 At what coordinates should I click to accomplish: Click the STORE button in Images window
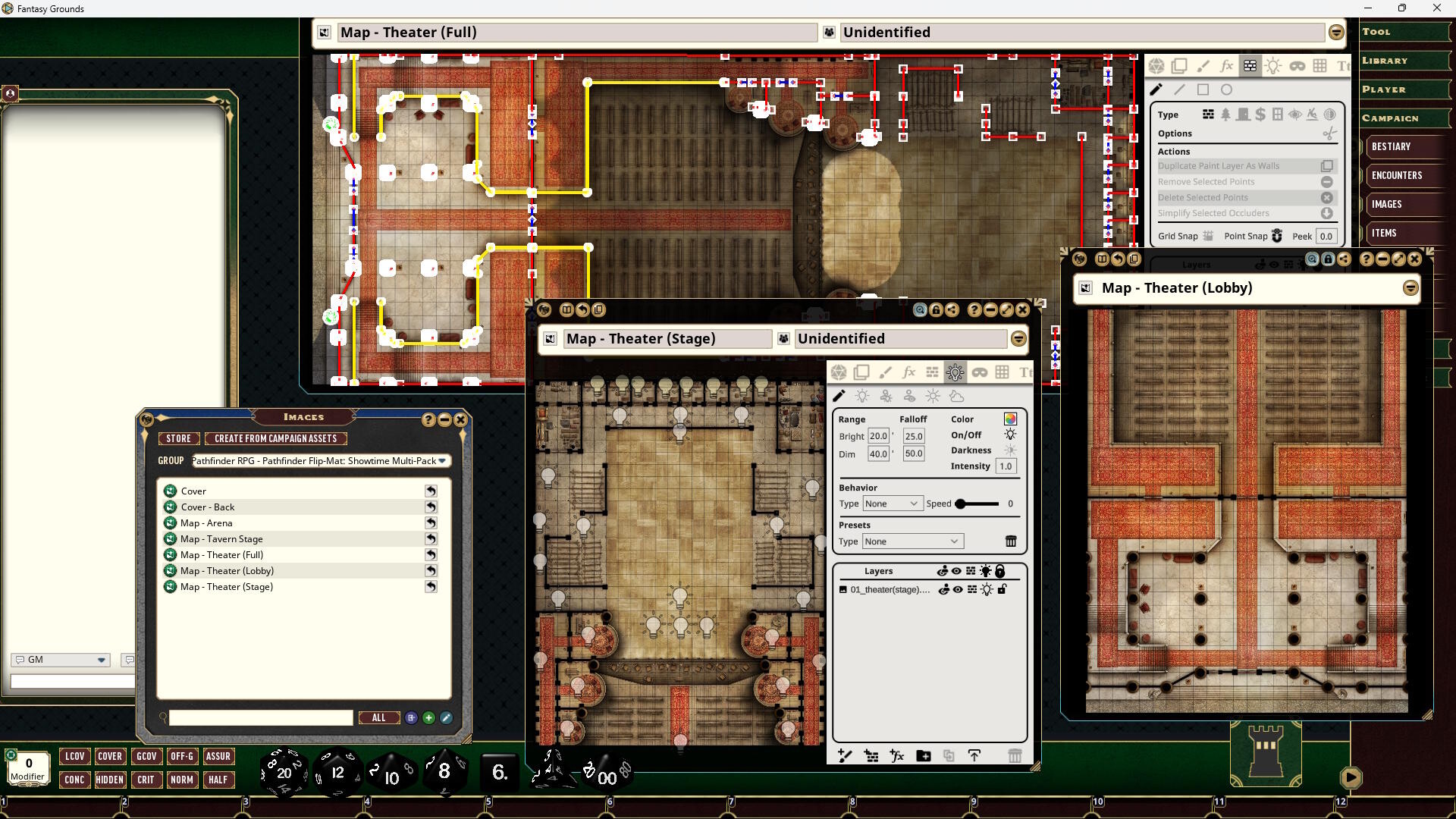tap(179, 438)
